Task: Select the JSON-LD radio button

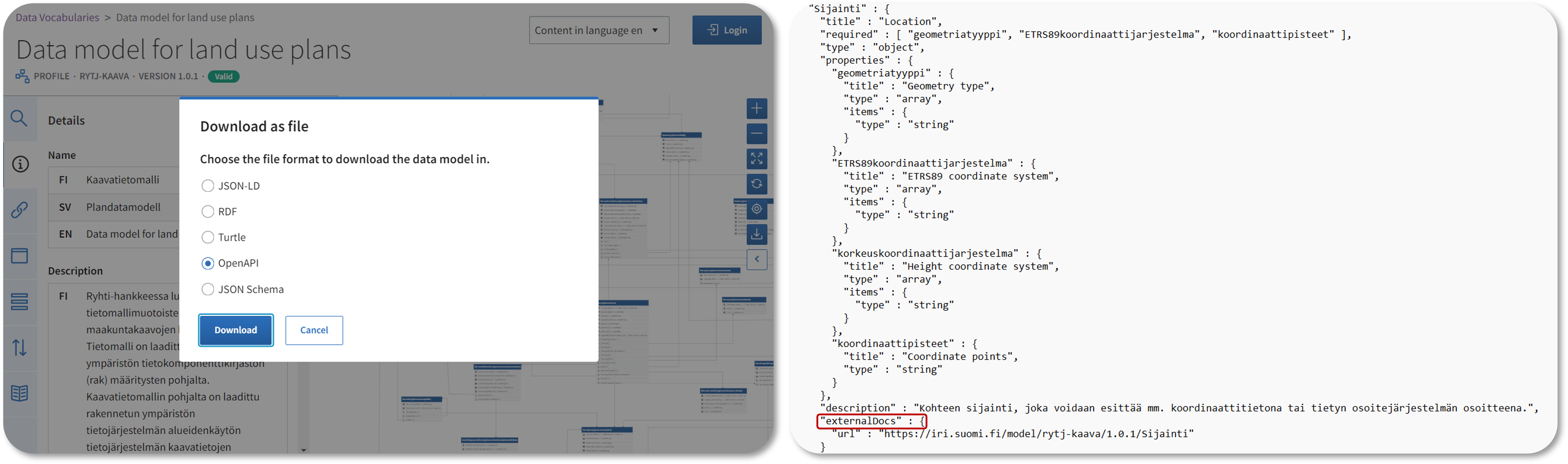Action: pyautogui.click(x=207, y=185)
